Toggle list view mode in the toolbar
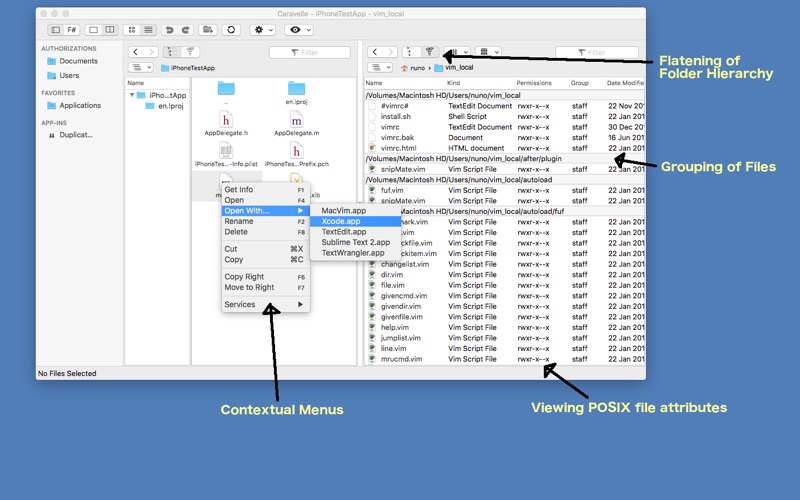 tap(148, 30)
